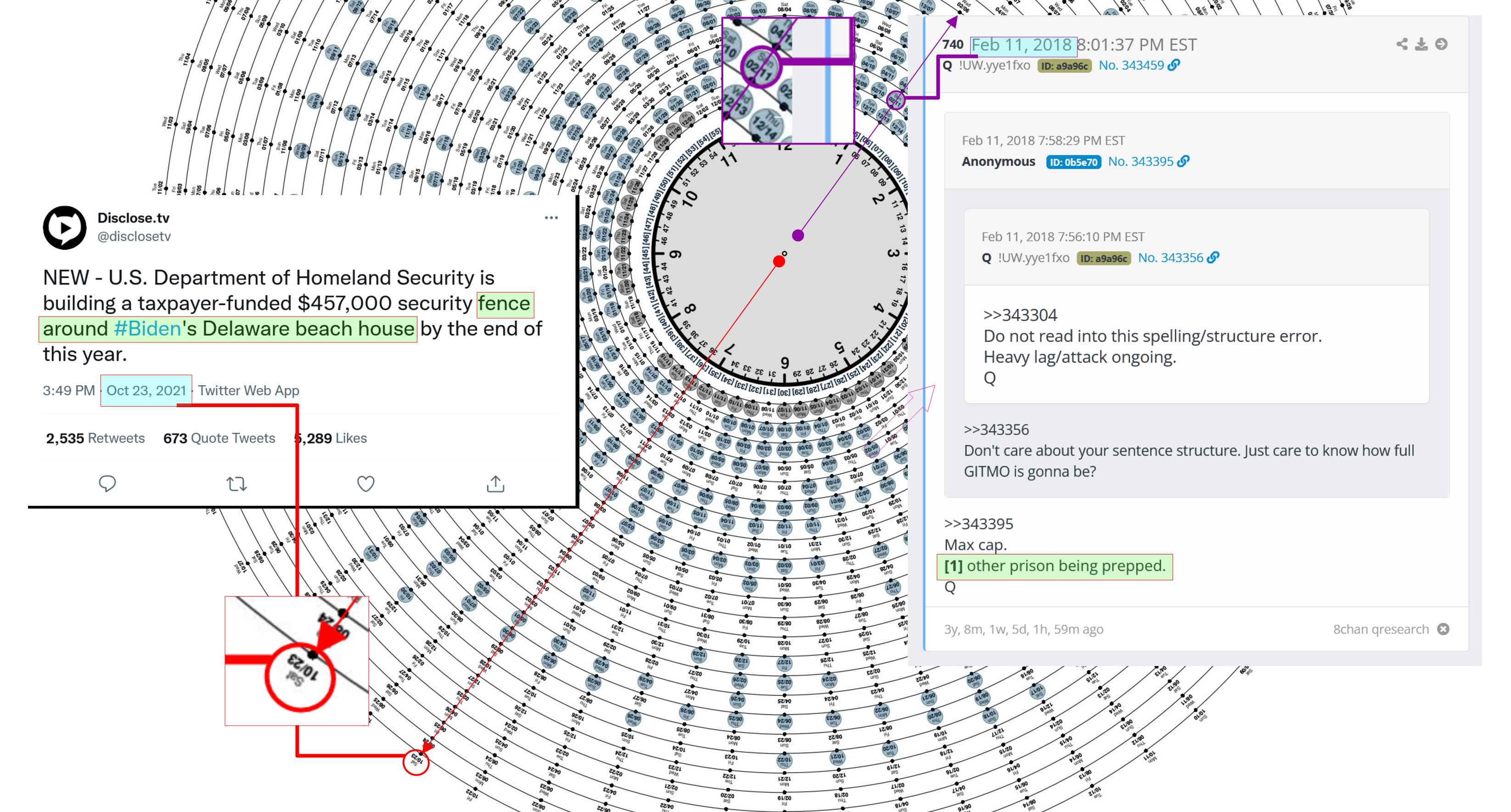Viewport: 1511px width, 812px height.
Task: Click the chain link icon beside No. 343395
Action: tap(1183, 161)
